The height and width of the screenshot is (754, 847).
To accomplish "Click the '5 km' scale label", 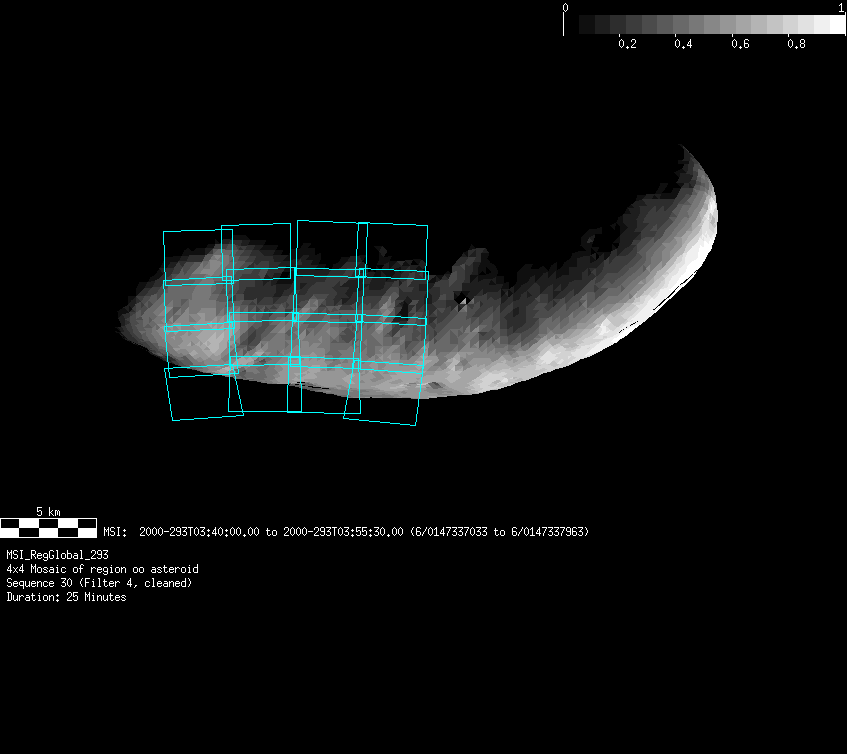I will tap(48, 511).
